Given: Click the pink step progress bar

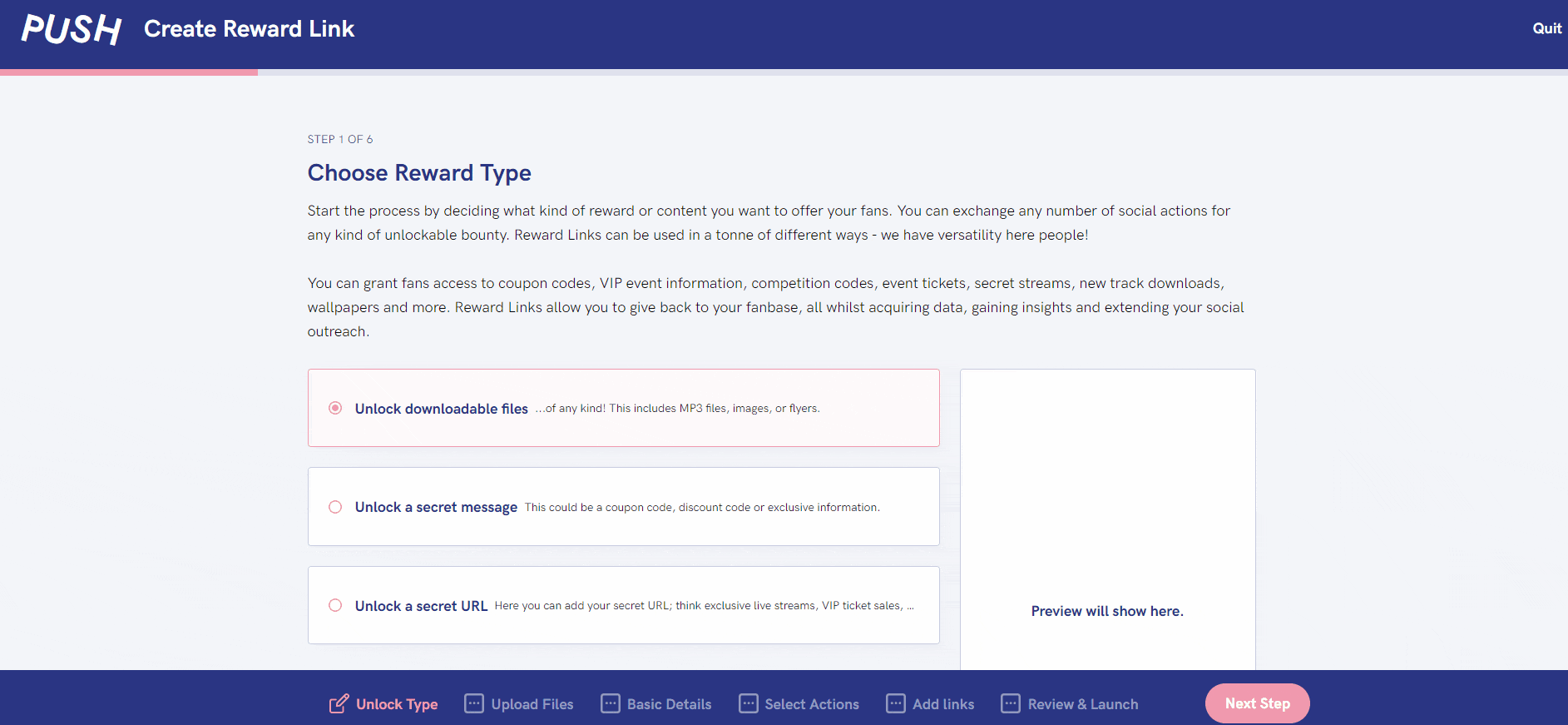Looking at the screenshot, I should click(x=129, y=72).
